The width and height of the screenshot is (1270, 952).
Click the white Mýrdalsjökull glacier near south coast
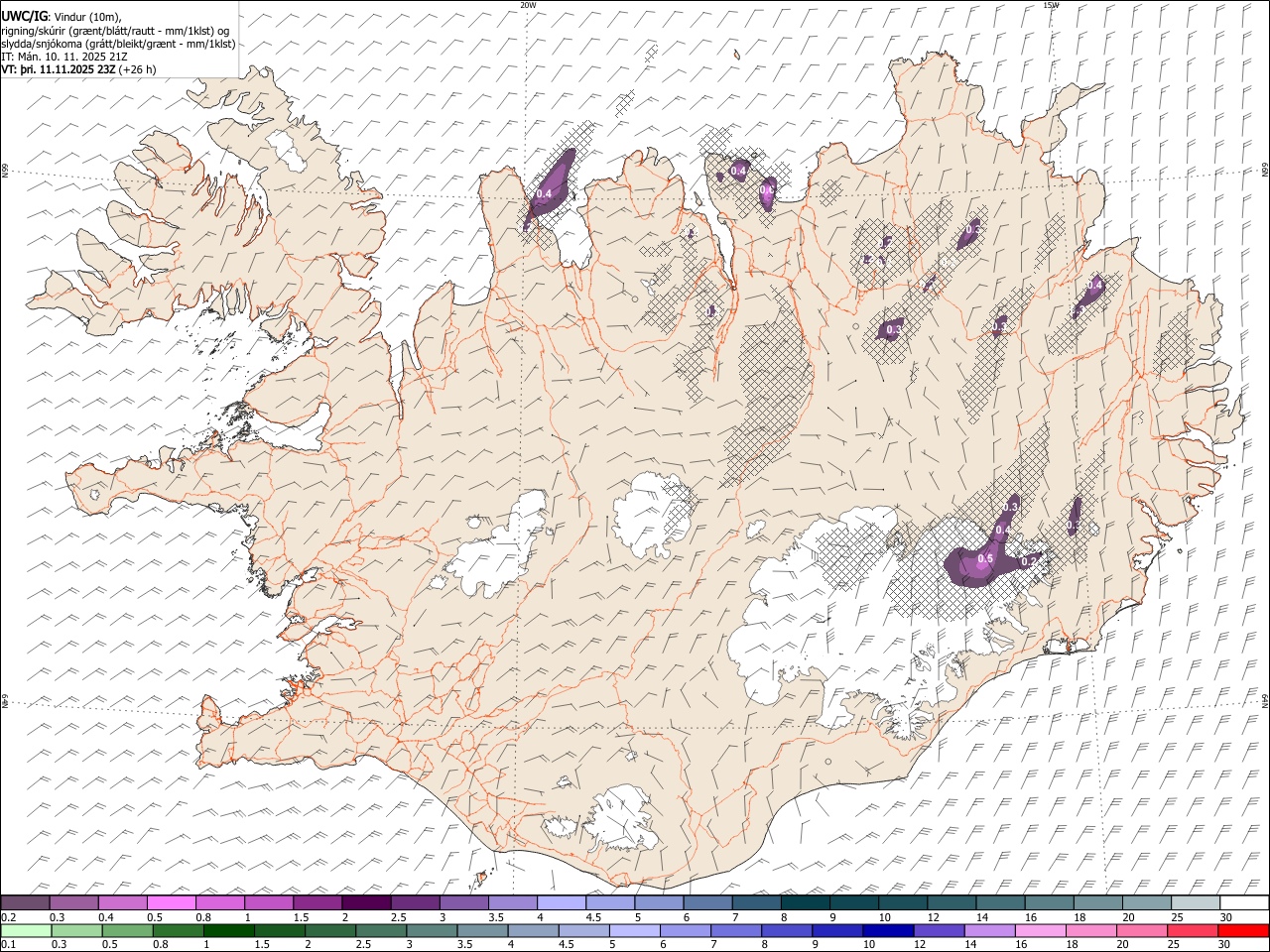point(622,818)
